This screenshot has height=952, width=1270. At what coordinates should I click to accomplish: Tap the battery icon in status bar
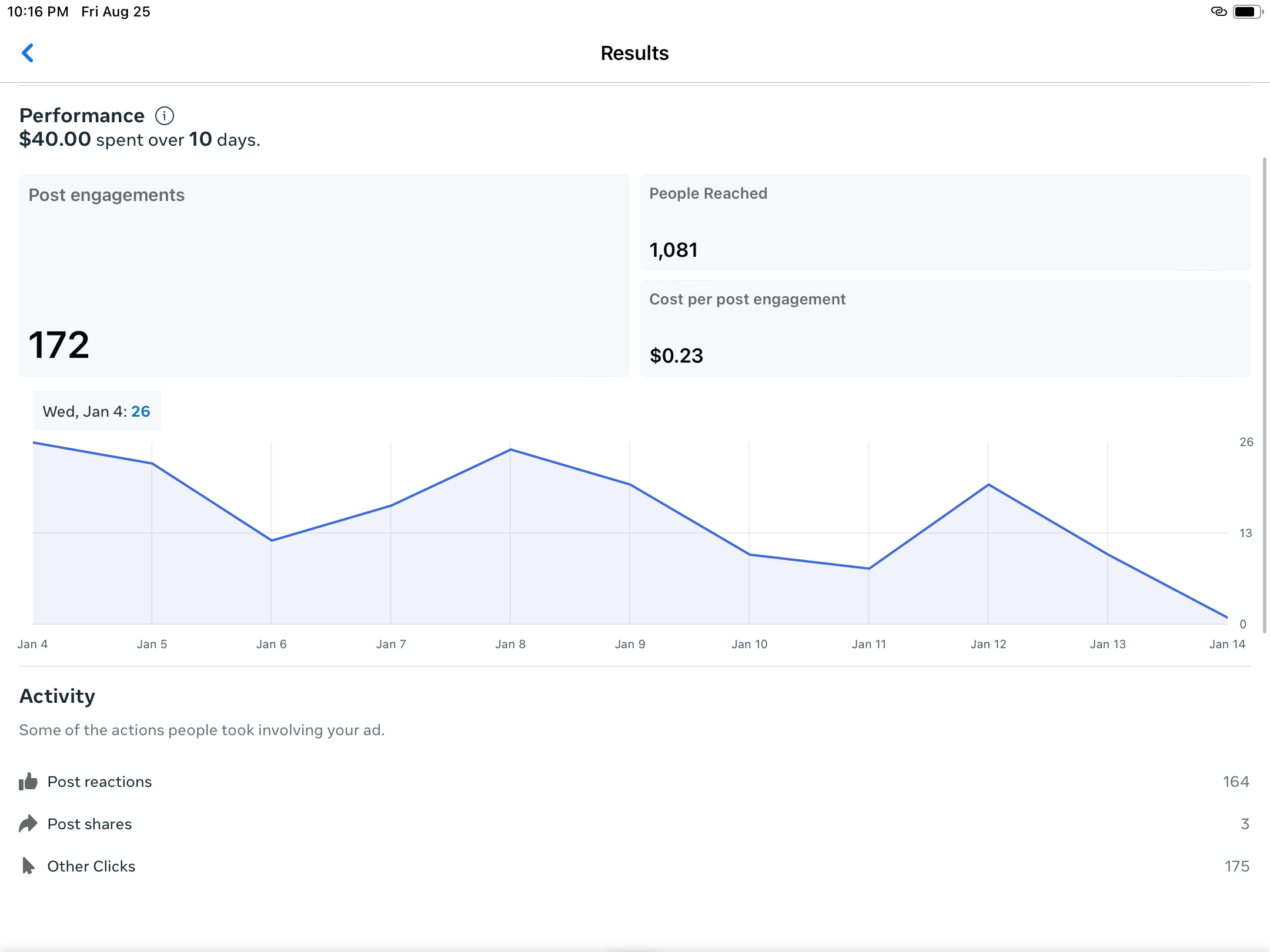coord(1248,12)
